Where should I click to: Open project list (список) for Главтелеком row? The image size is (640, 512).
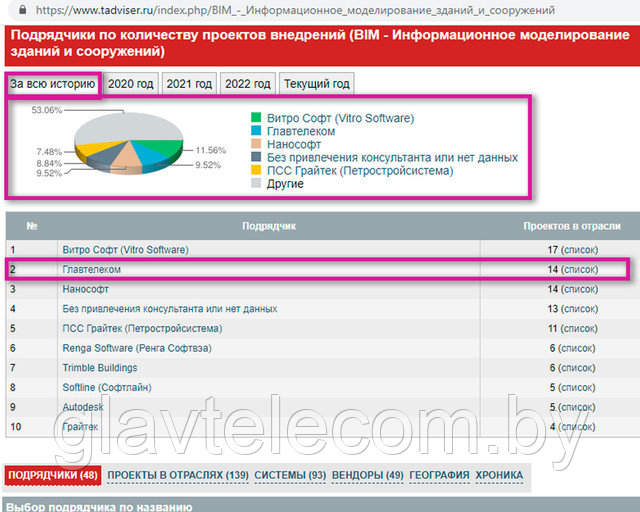point(579,269)
